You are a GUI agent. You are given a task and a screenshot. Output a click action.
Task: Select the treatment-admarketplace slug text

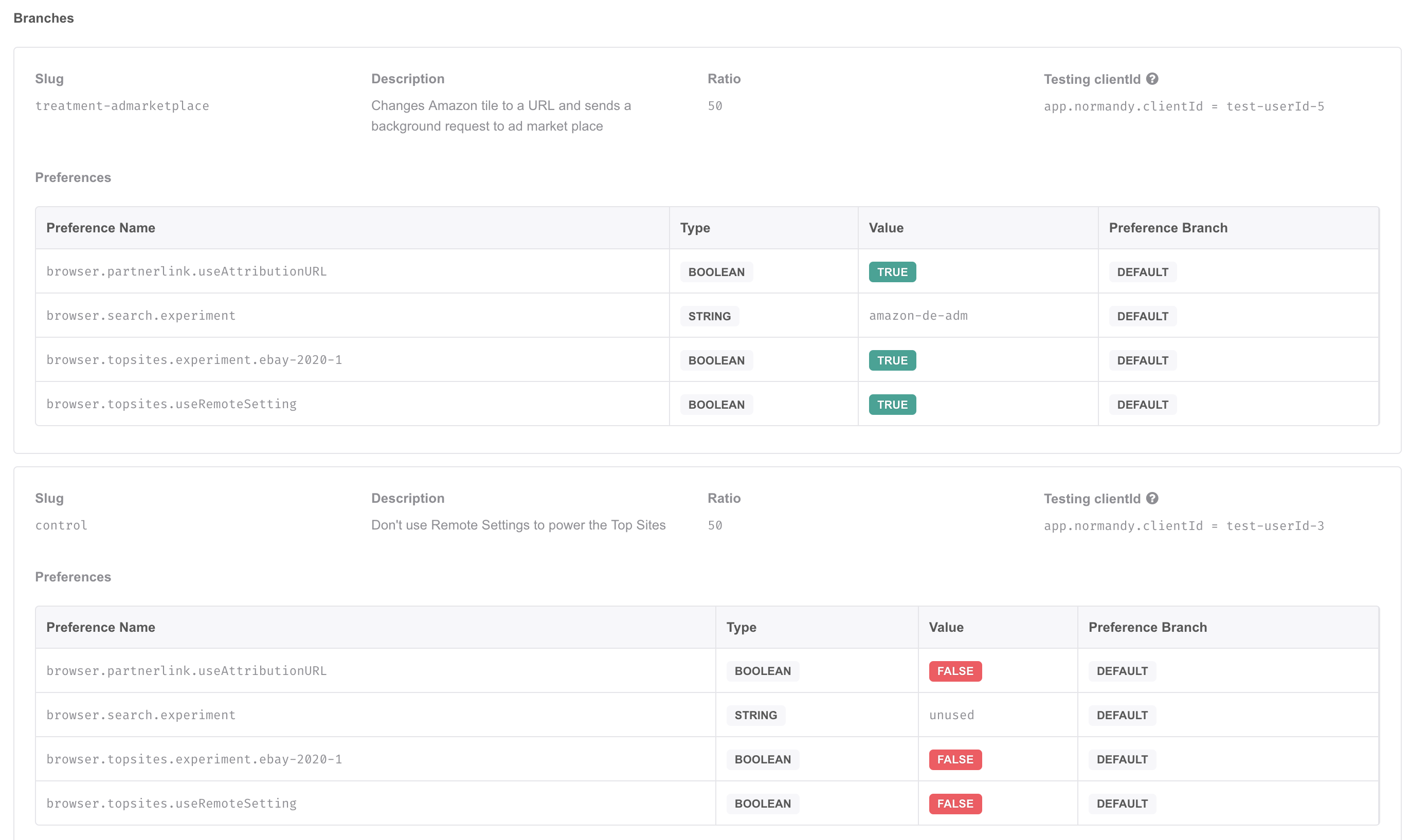coord(122,106)
